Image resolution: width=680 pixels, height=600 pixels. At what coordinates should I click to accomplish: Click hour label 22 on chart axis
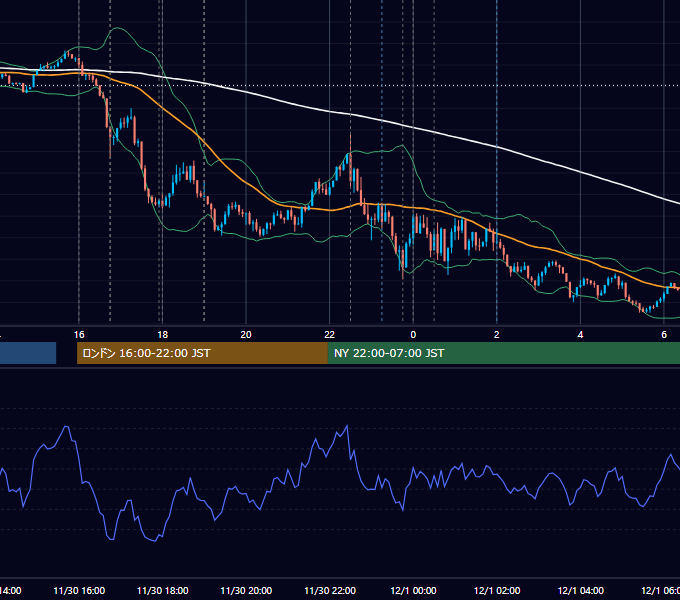point(330,335)
